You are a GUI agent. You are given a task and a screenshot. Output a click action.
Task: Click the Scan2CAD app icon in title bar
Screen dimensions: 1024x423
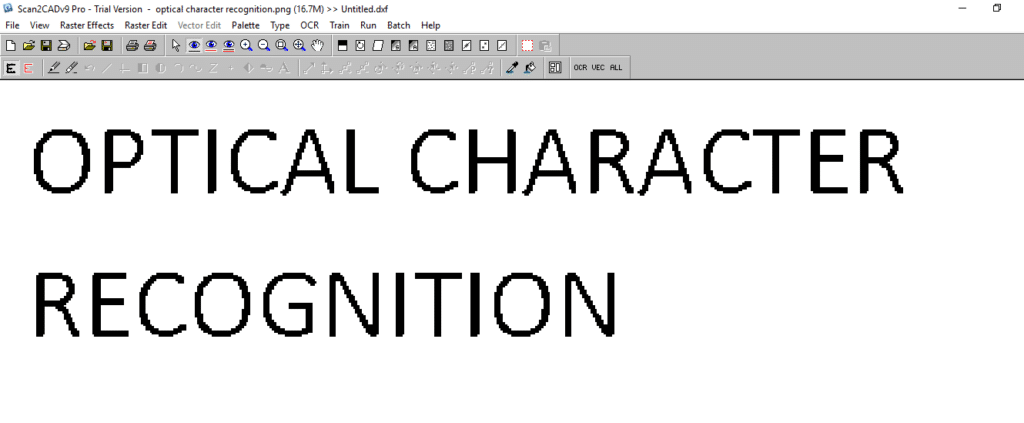(x=8, y=8)
